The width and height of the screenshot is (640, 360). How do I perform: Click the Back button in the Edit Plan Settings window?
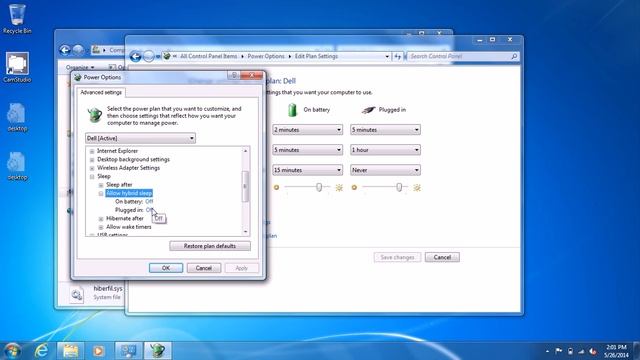coord(136,56)
